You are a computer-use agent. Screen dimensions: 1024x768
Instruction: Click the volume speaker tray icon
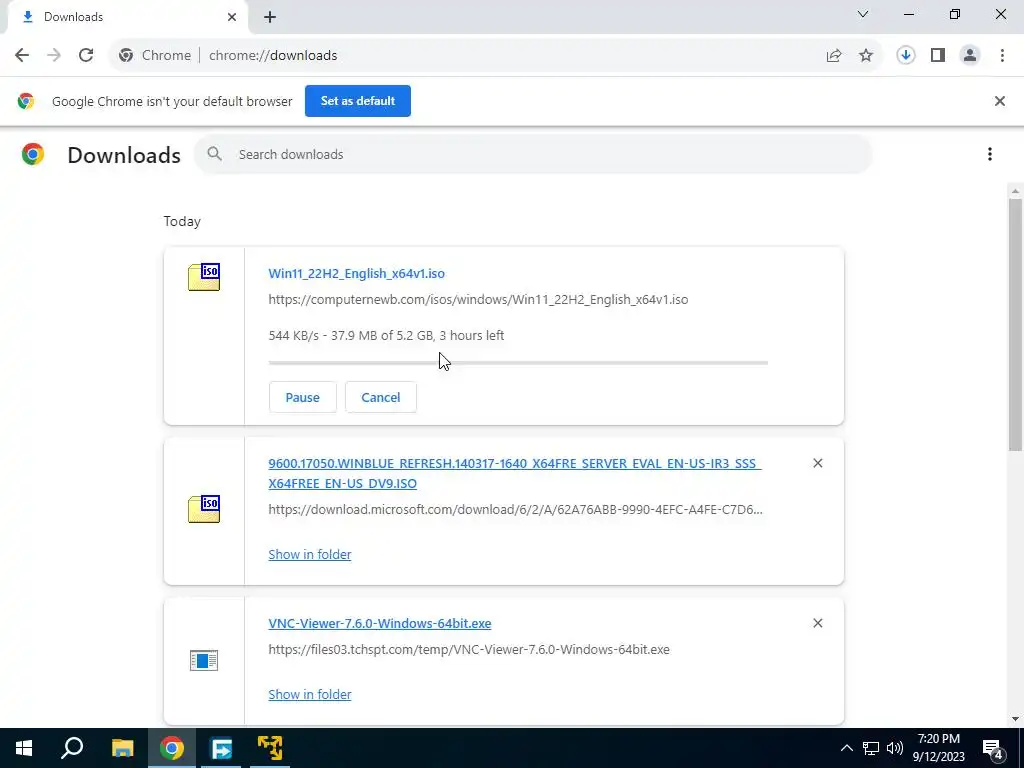point(895,748)
